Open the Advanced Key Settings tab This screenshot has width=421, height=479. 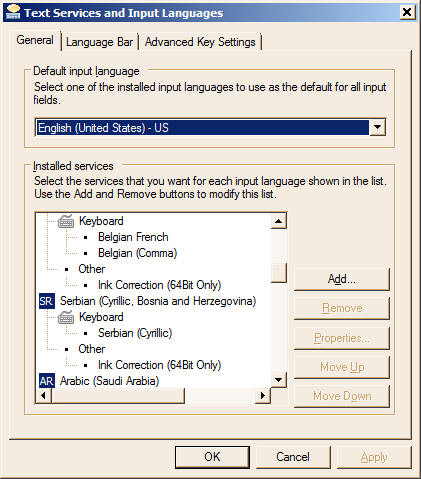tap(200, 42)
